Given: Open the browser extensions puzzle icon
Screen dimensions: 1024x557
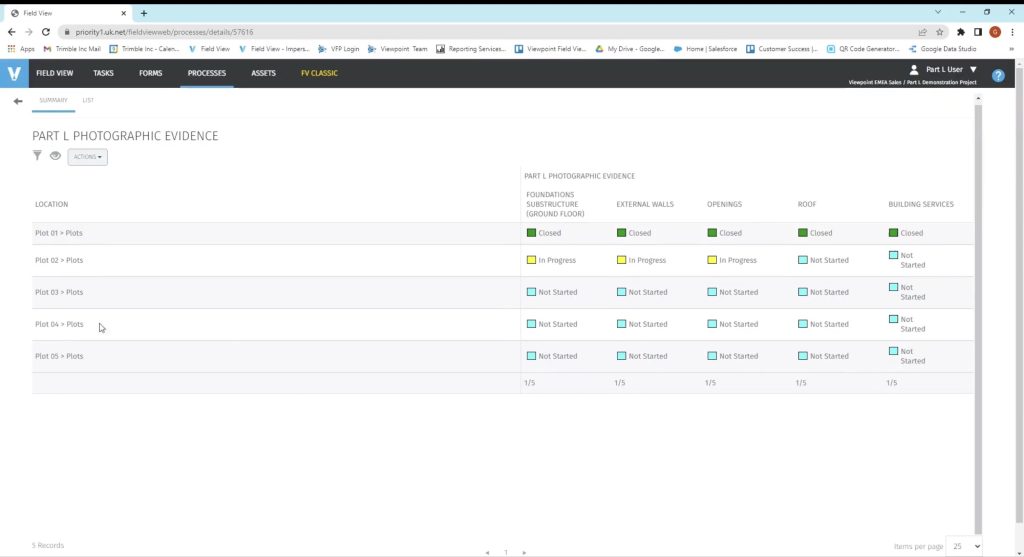Looking at the screenshot, I should point(962,32).
